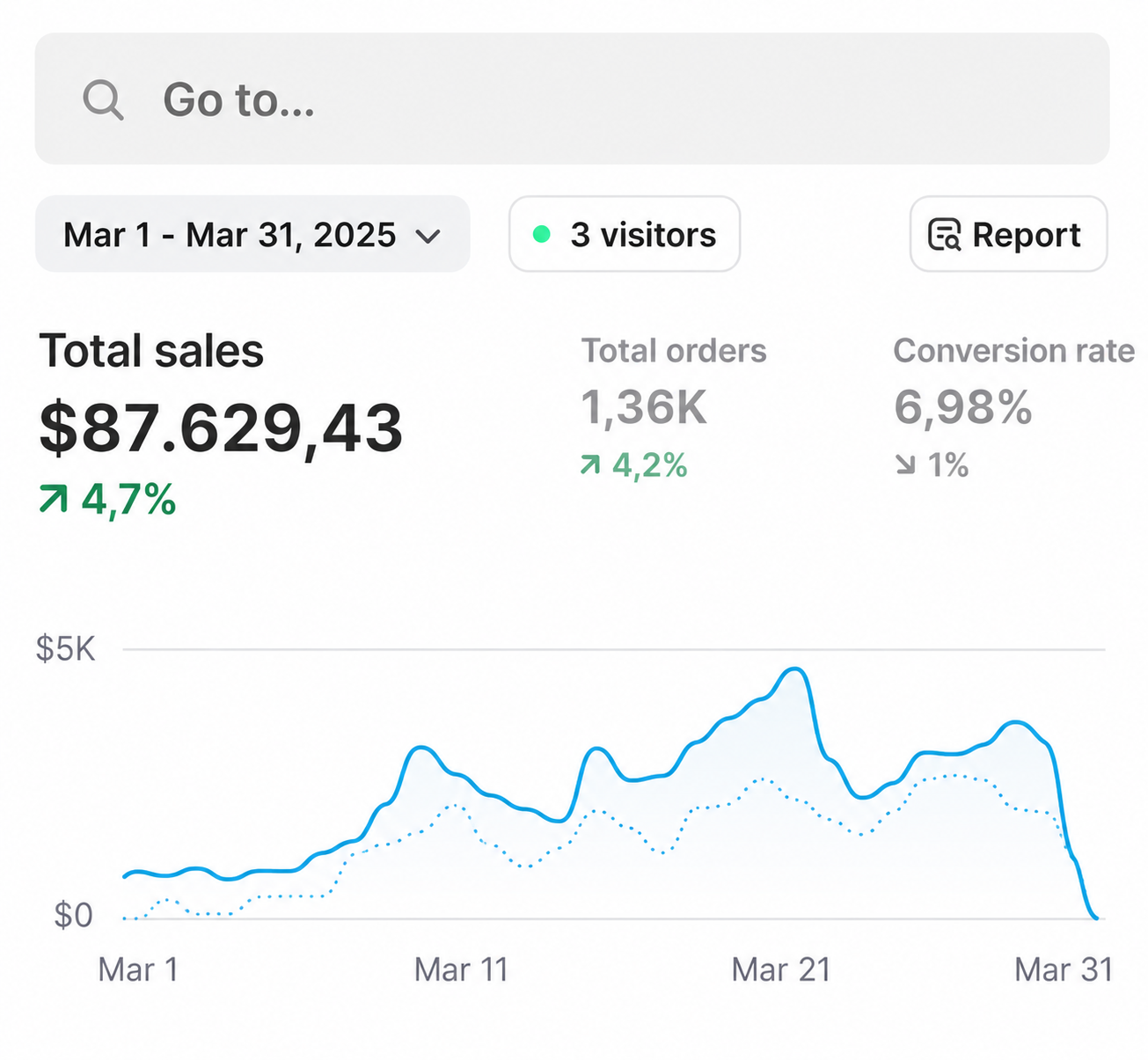Click the report icon beside Report label
The height and width of the screenshot is (1060, 1148).
point(945,235)
